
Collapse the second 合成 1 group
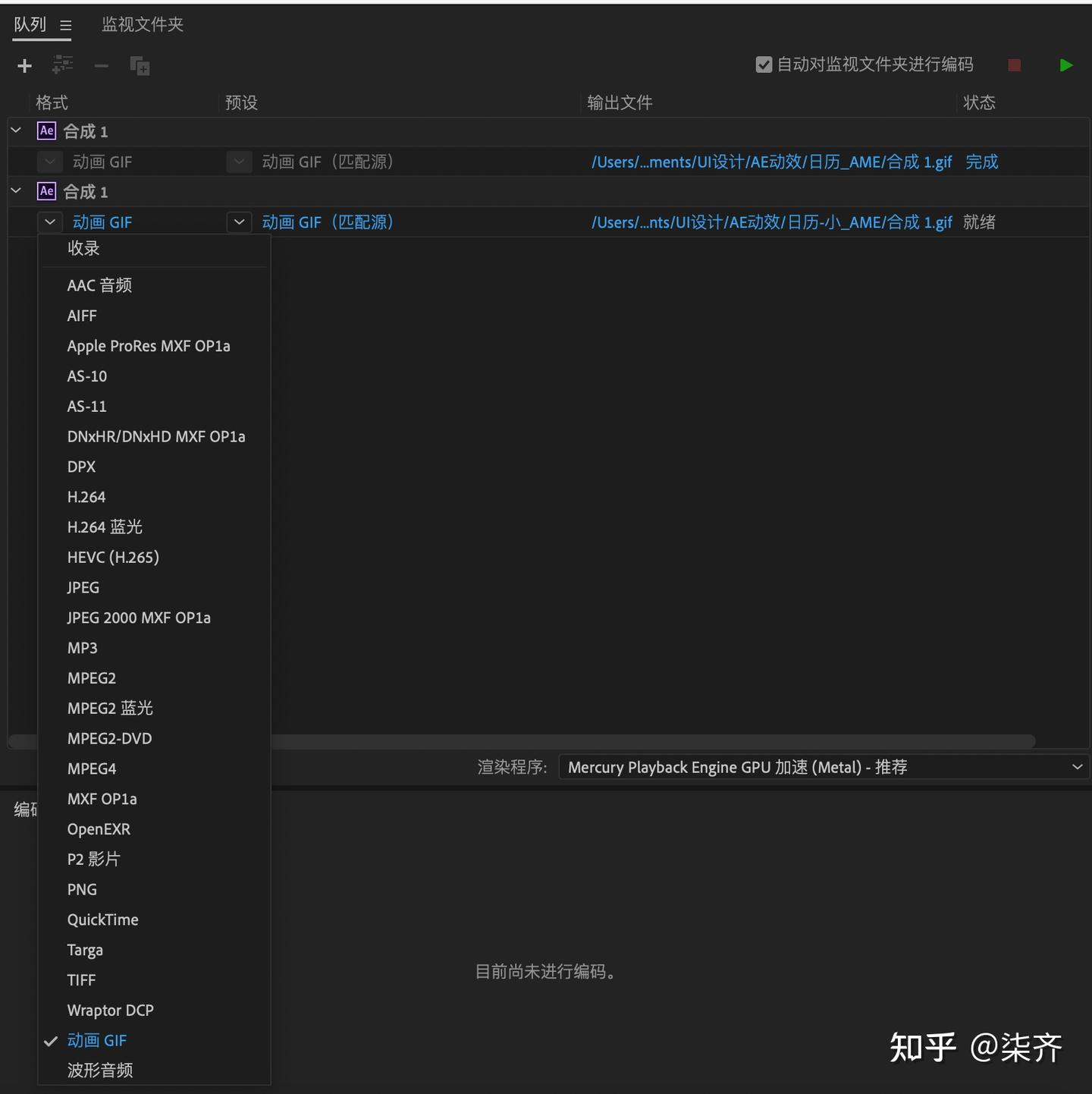pos(16,191)
